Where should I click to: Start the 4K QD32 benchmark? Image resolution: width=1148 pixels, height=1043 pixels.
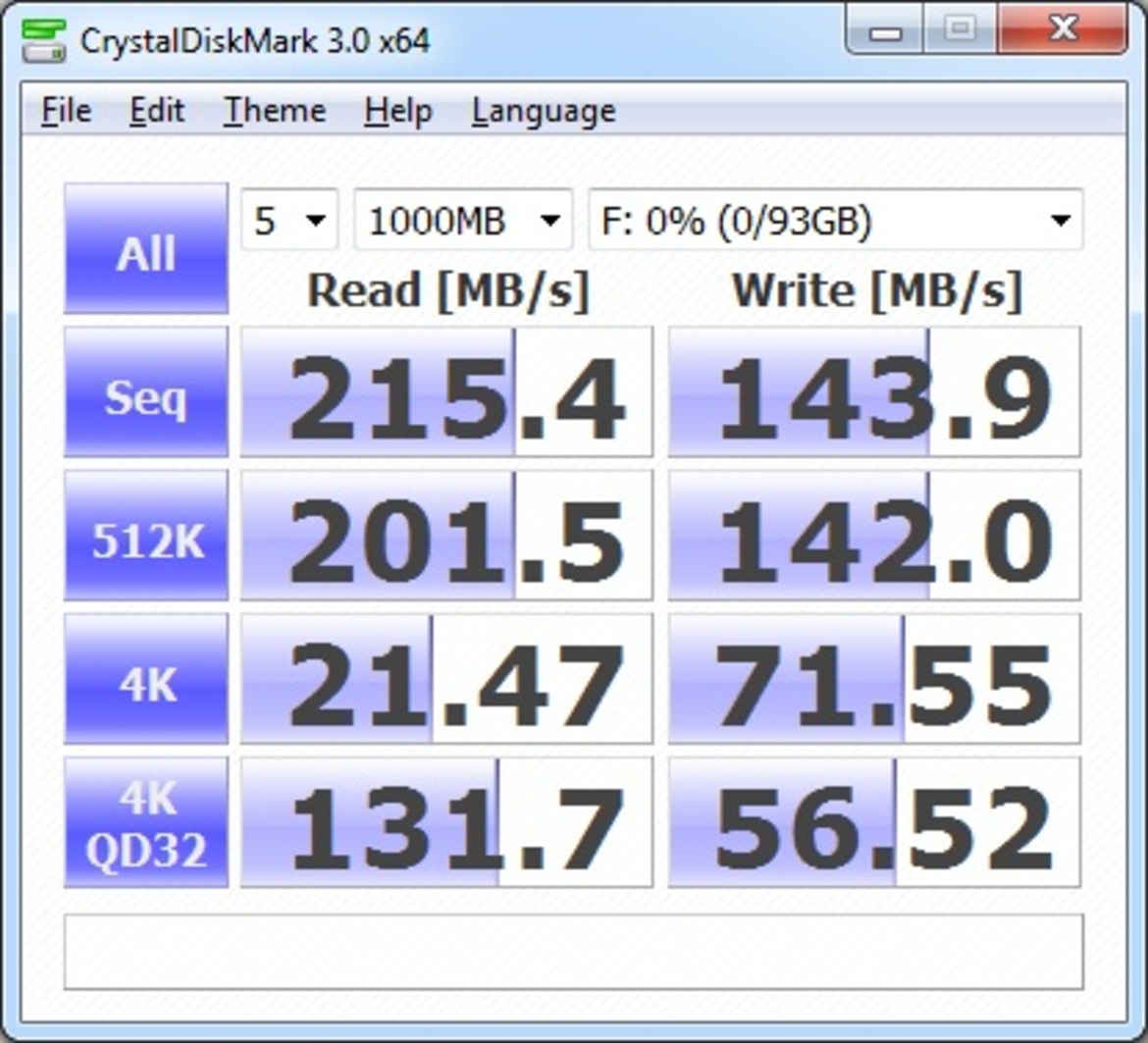pyautogui.click(x=146, y=822)
